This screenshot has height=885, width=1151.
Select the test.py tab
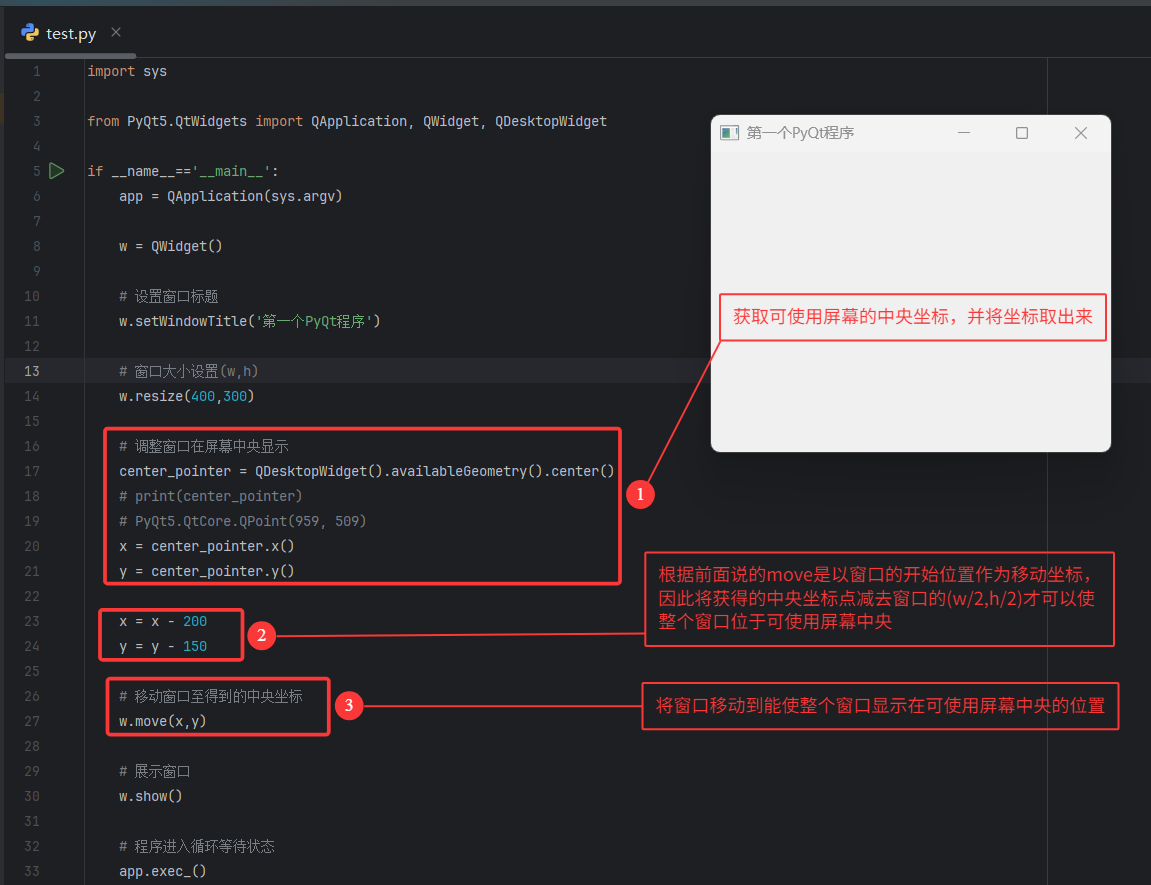pyautogui.click(x=70, y=33)
